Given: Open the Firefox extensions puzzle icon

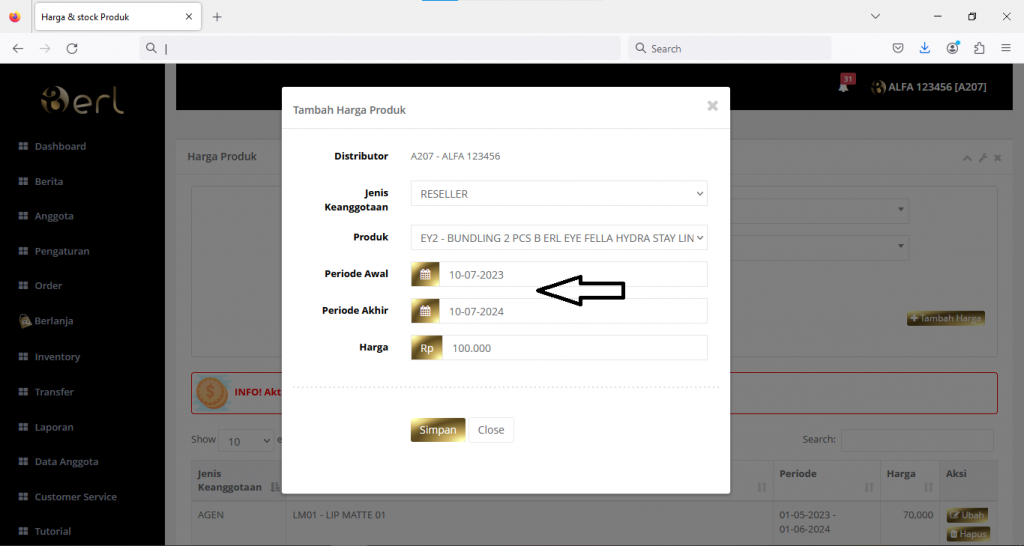Looking at the screenshot, I should tap(979, 48).
